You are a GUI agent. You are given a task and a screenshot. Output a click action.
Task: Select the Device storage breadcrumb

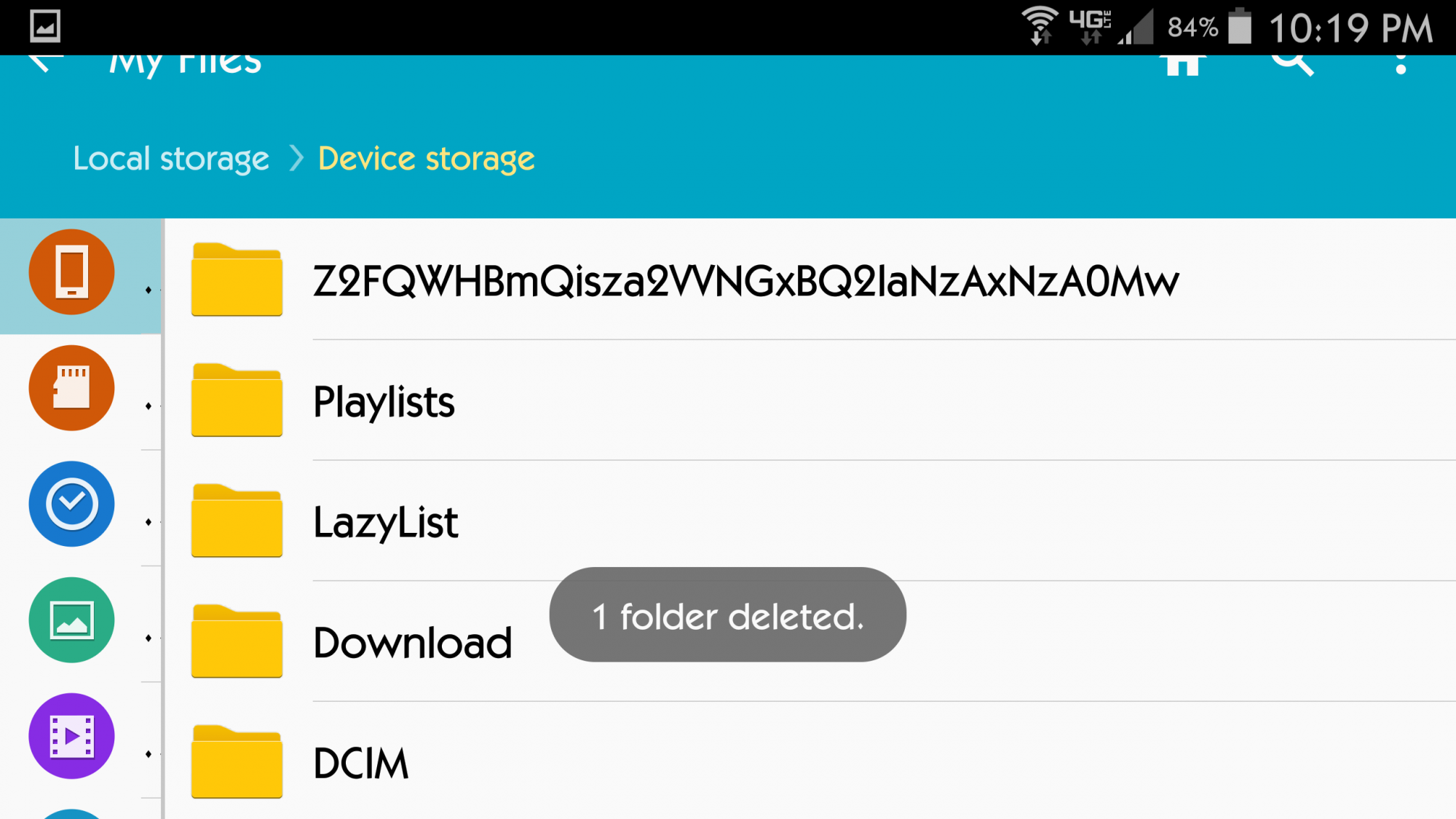[427, 159]
